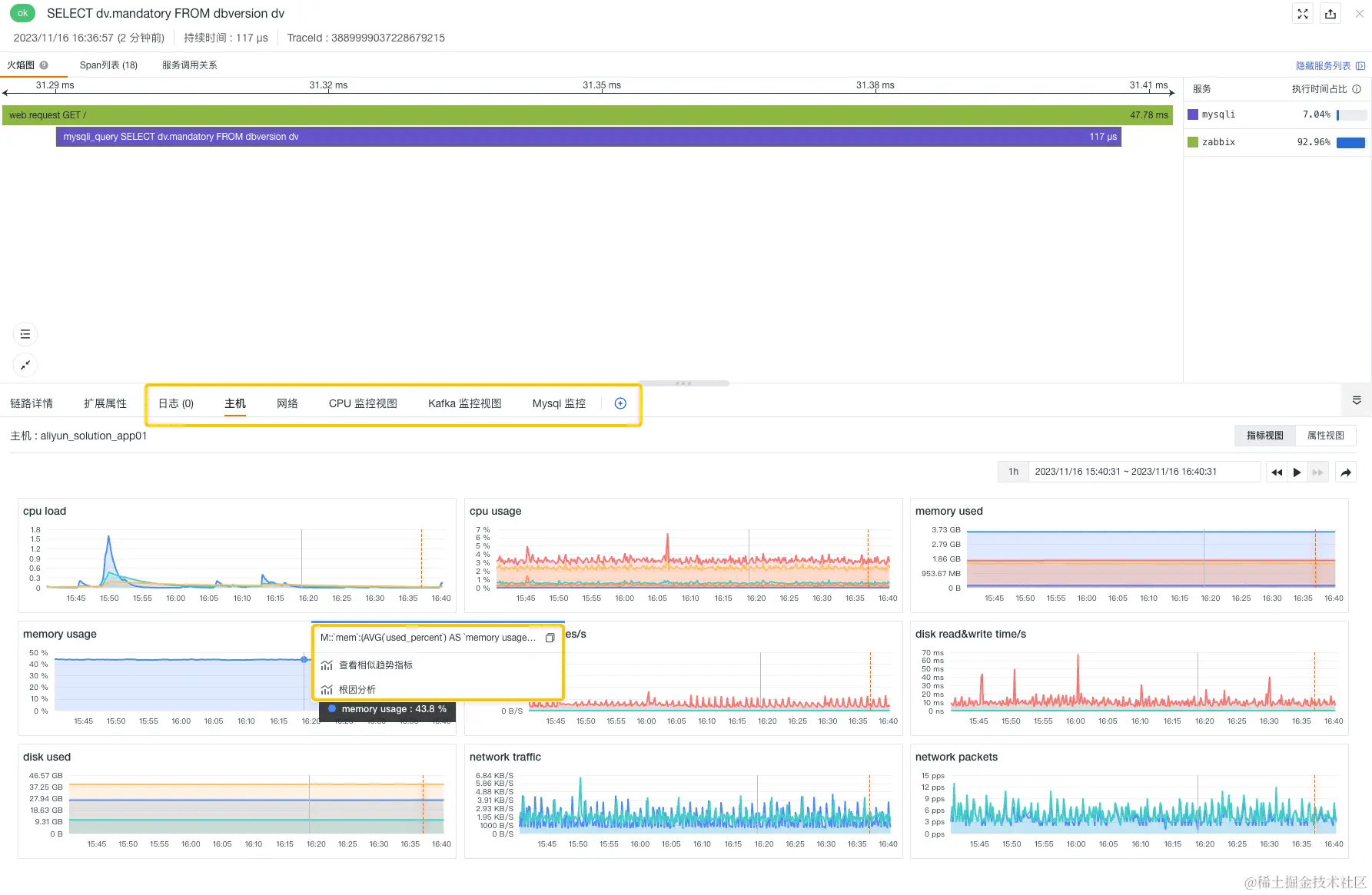
Task: Select the mysqli_query SELECT span bar
Action: [x=589, y=137]
